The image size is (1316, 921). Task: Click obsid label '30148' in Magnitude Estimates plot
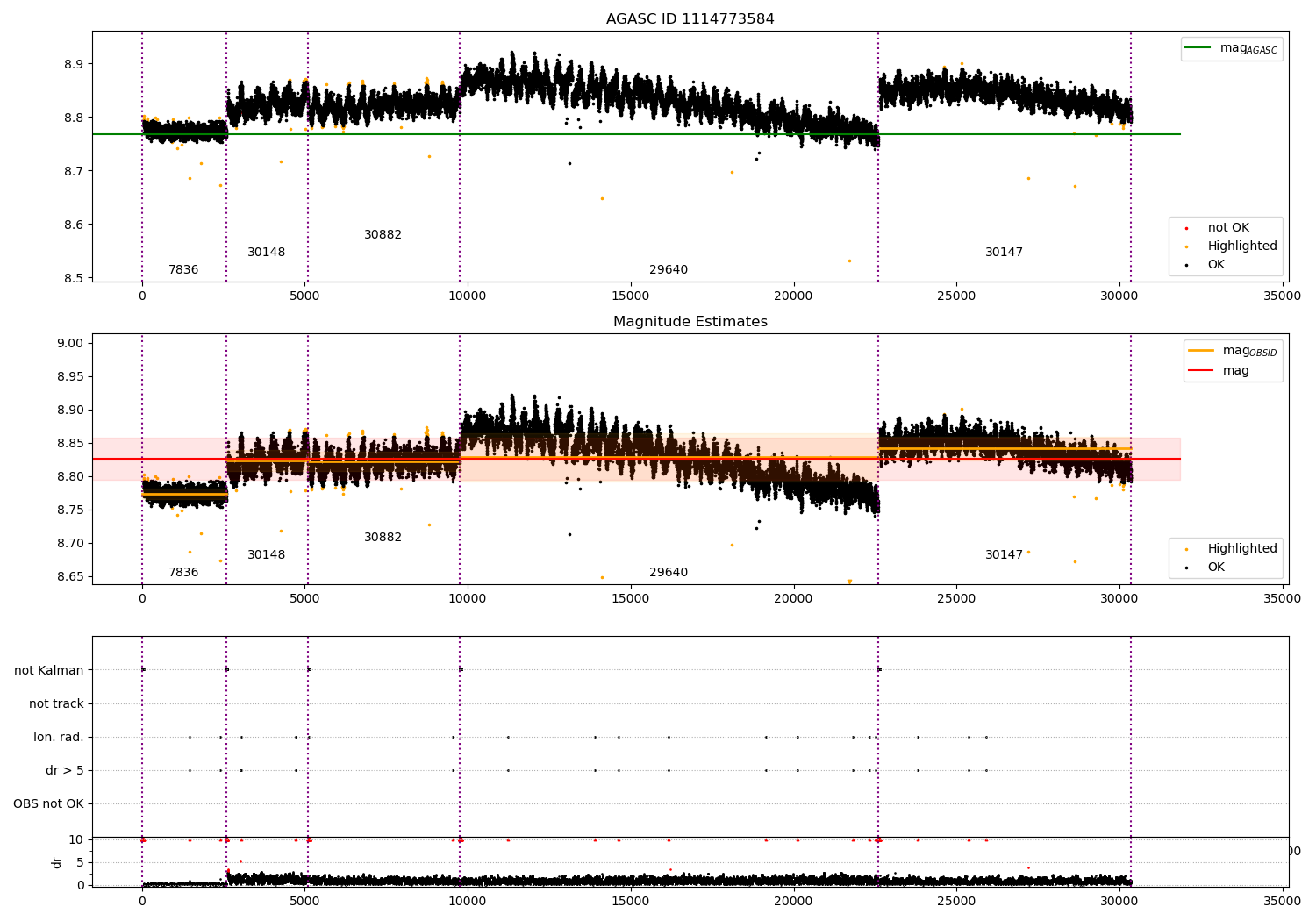coord(266,555)
